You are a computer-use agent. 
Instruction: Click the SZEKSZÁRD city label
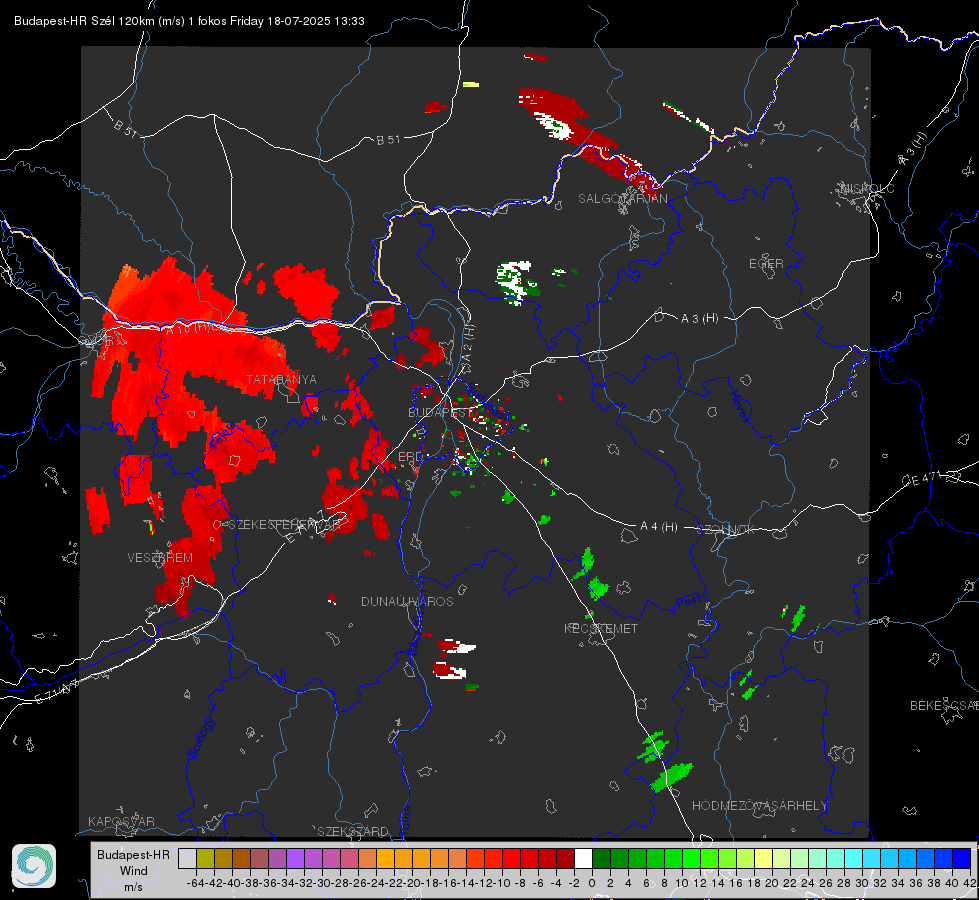353,831
